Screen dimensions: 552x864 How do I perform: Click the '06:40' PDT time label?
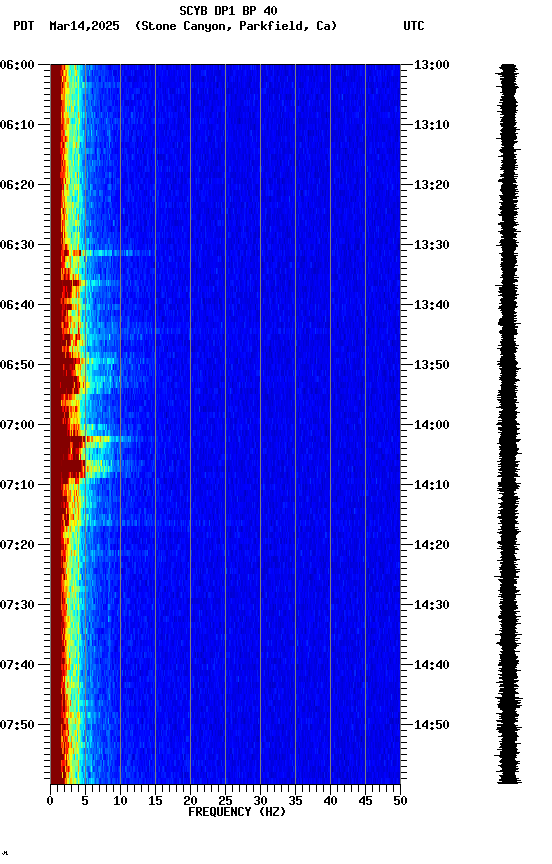tap(17, 305)
